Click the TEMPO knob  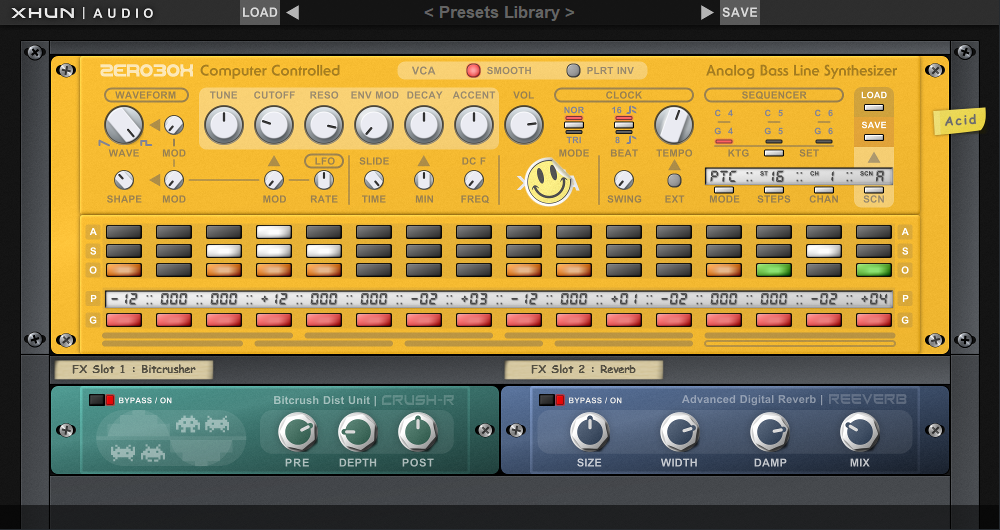pos(674,125)
